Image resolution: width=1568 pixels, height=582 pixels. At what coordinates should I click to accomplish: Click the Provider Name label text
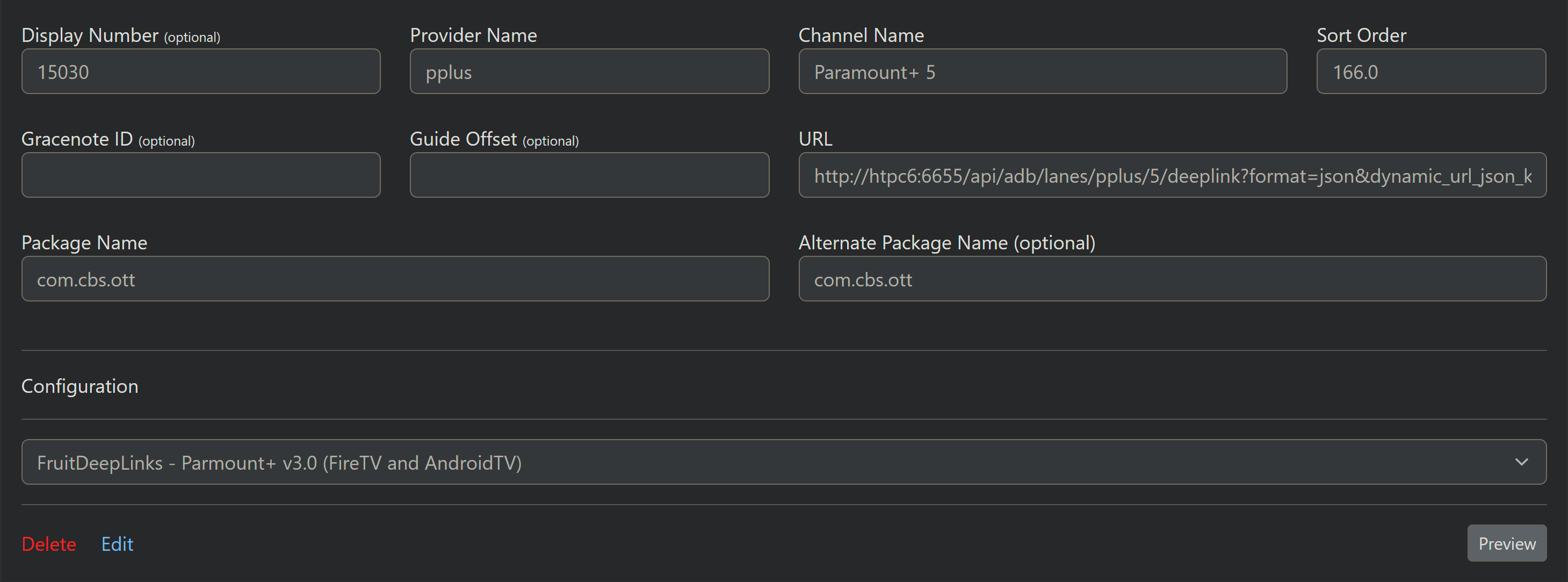coord(473,35)
